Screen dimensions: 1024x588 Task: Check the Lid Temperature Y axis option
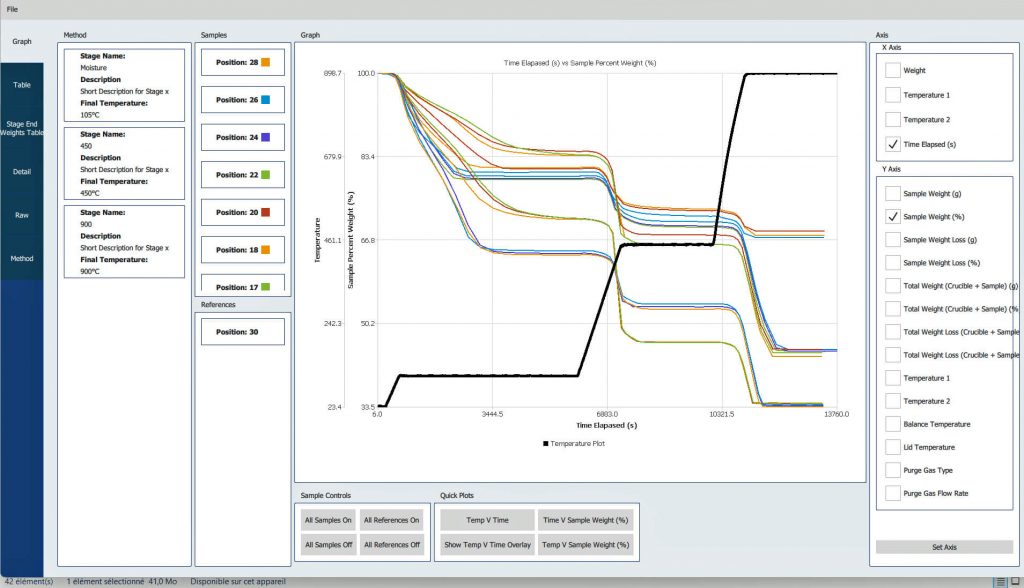click(893, 447)
